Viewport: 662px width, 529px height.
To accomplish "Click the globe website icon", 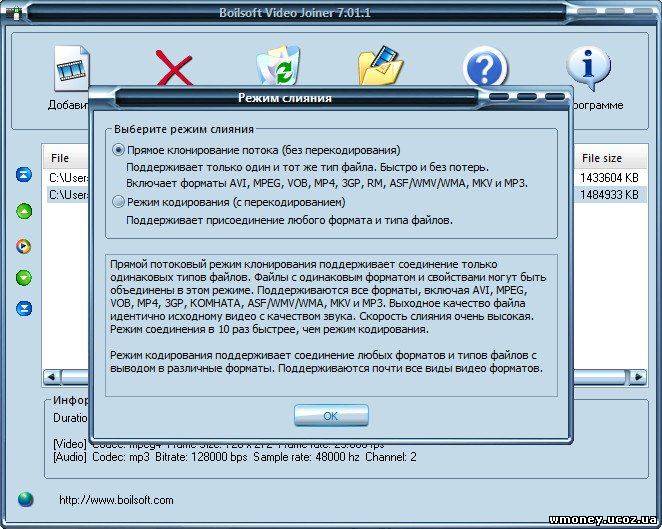I will pyautogui.click(x=26, y=499).
